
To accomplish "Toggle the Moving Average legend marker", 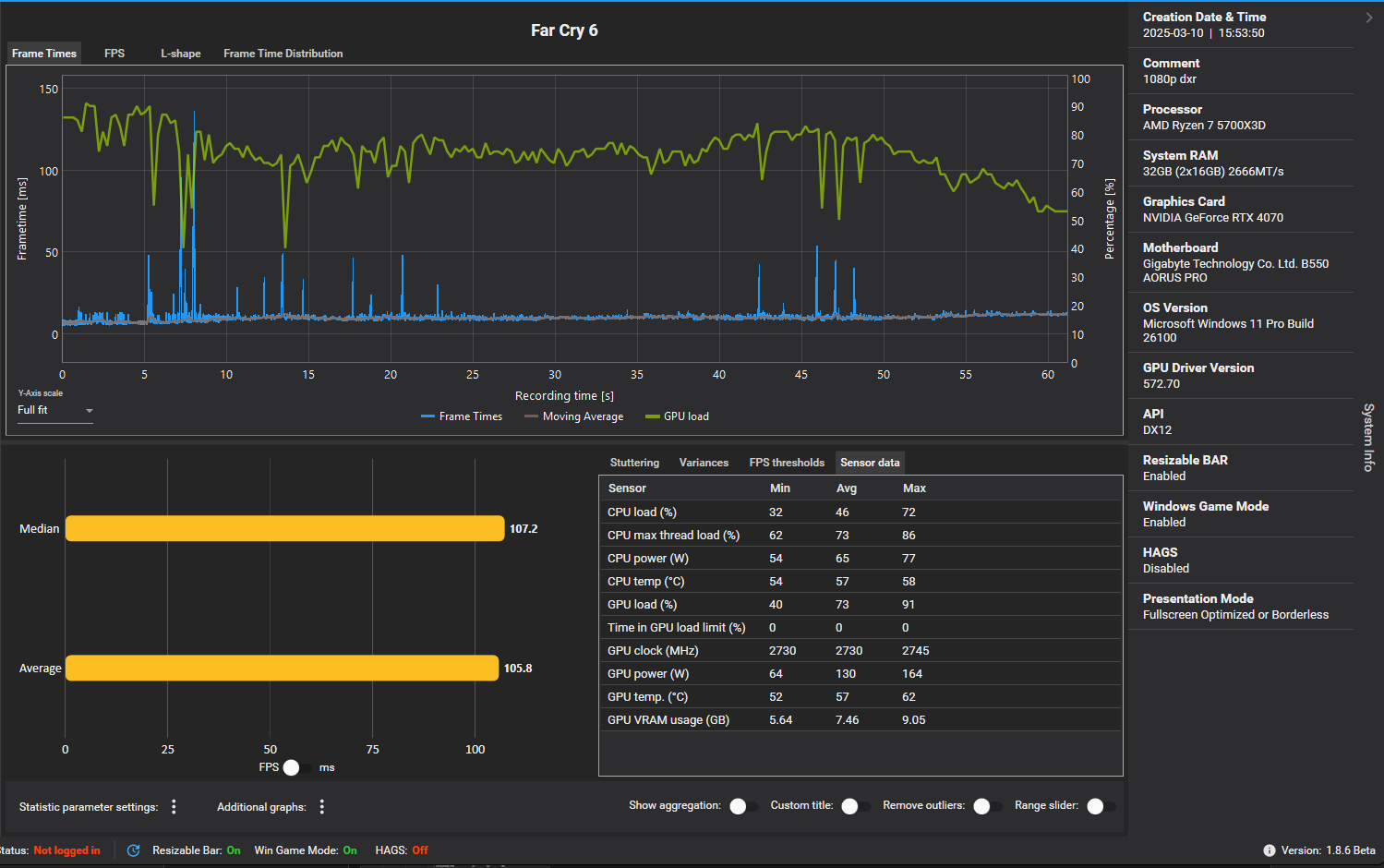I will 531,416.
